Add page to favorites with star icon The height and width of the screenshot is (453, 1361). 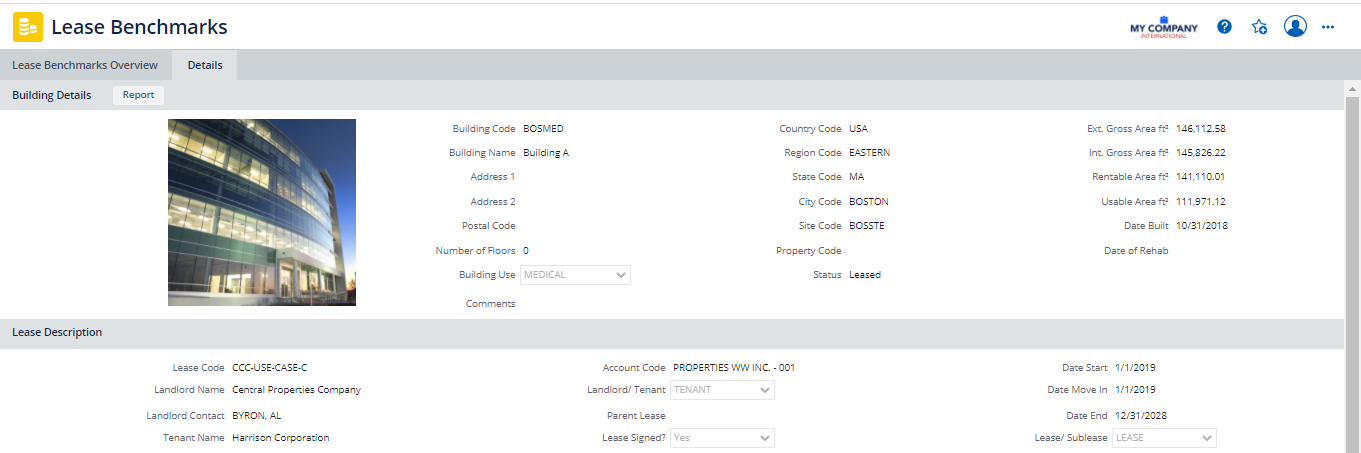pyautogui.click(x=1259, y=27)
